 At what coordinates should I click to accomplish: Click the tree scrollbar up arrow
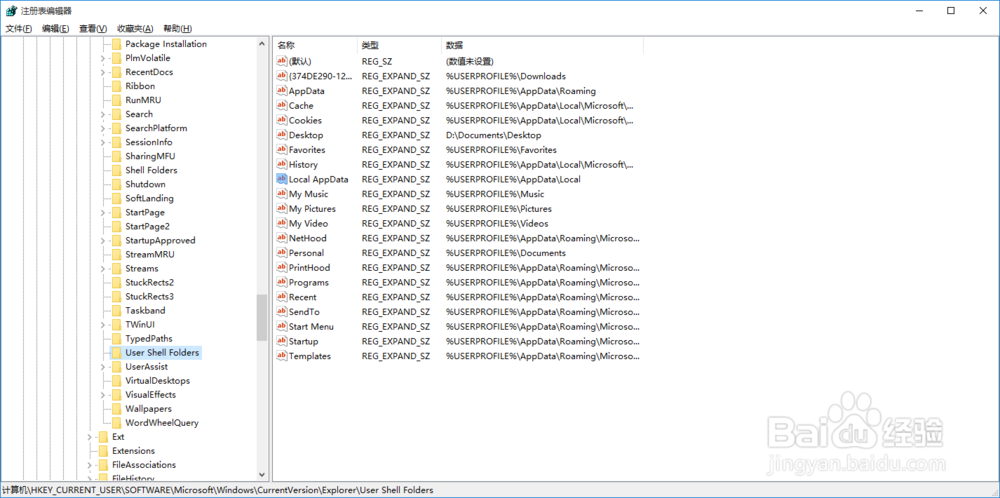tap(261, 43)
